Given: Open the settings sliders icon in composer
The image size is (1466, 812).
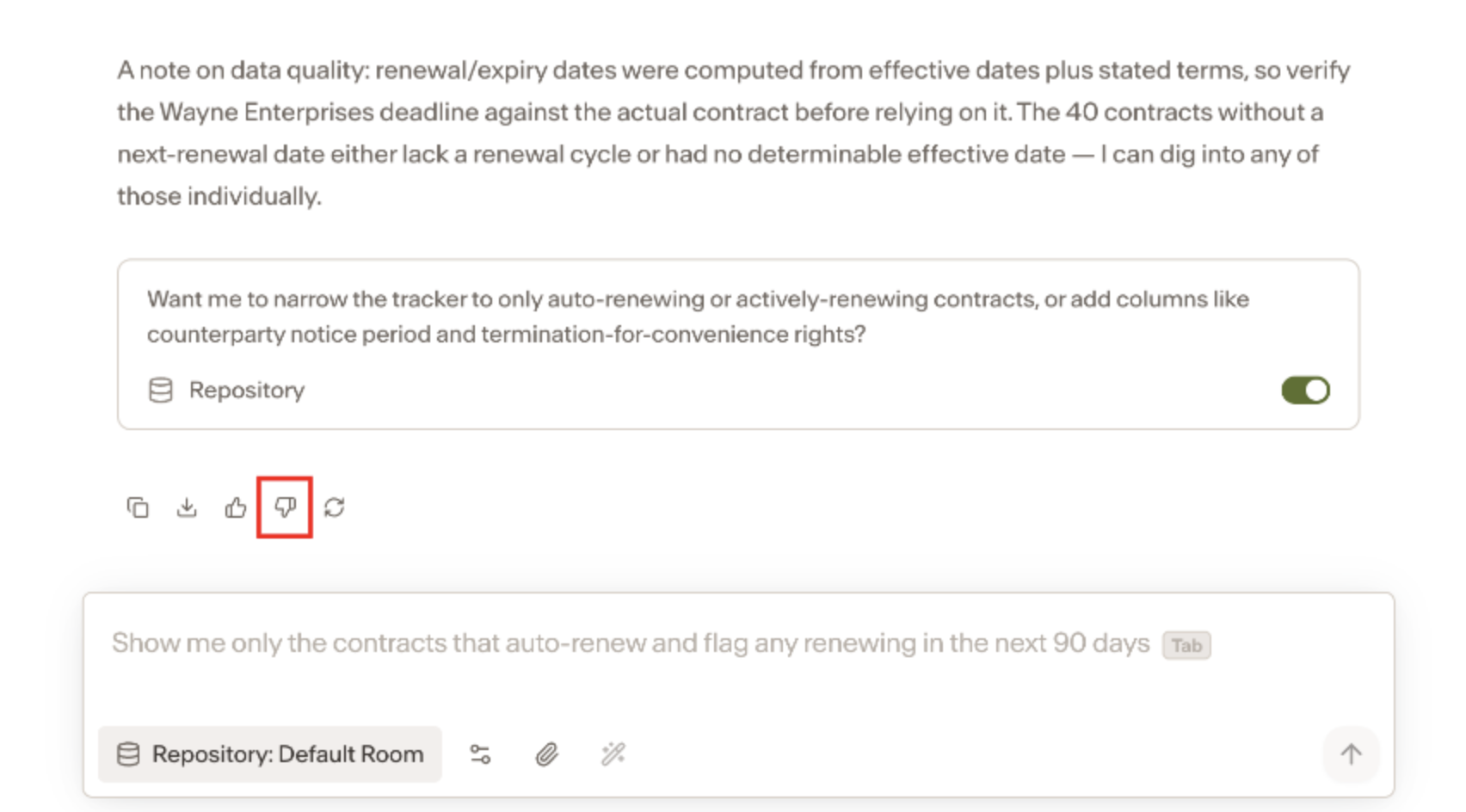Looking at the screenshot, I should tap(480, 754).
